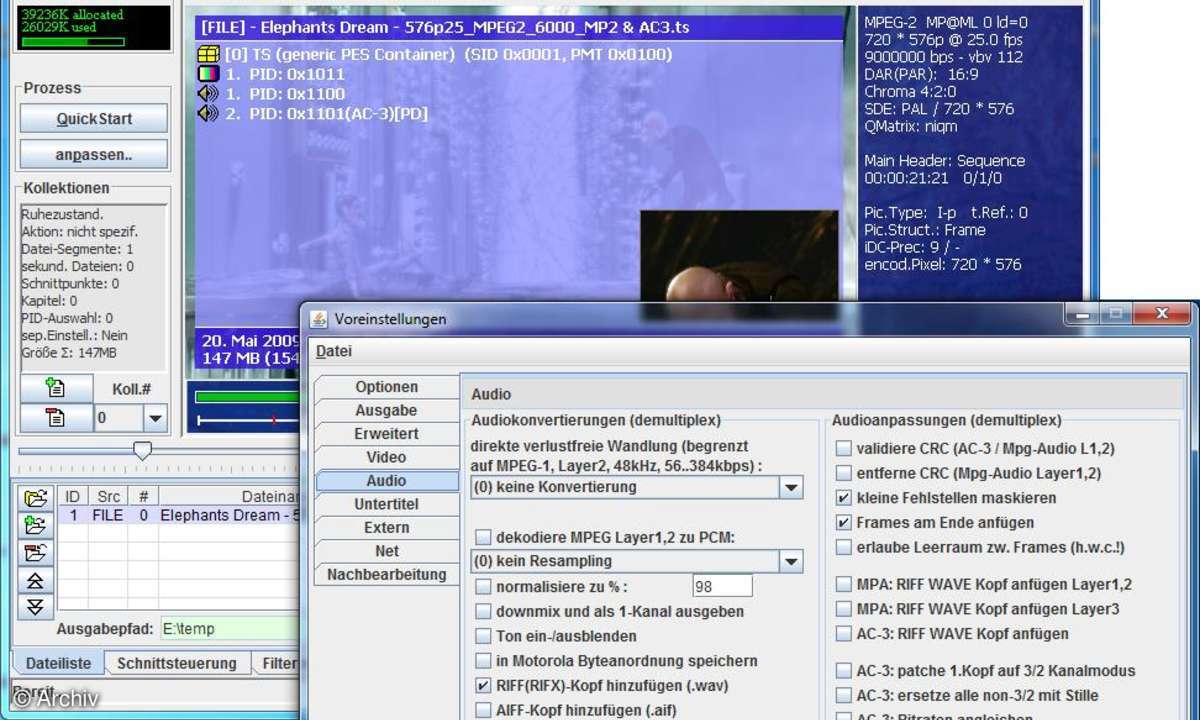Enable 'validiere CRC (AC-3 / Mpg-Audio L1,2)'

pos(845,449)
